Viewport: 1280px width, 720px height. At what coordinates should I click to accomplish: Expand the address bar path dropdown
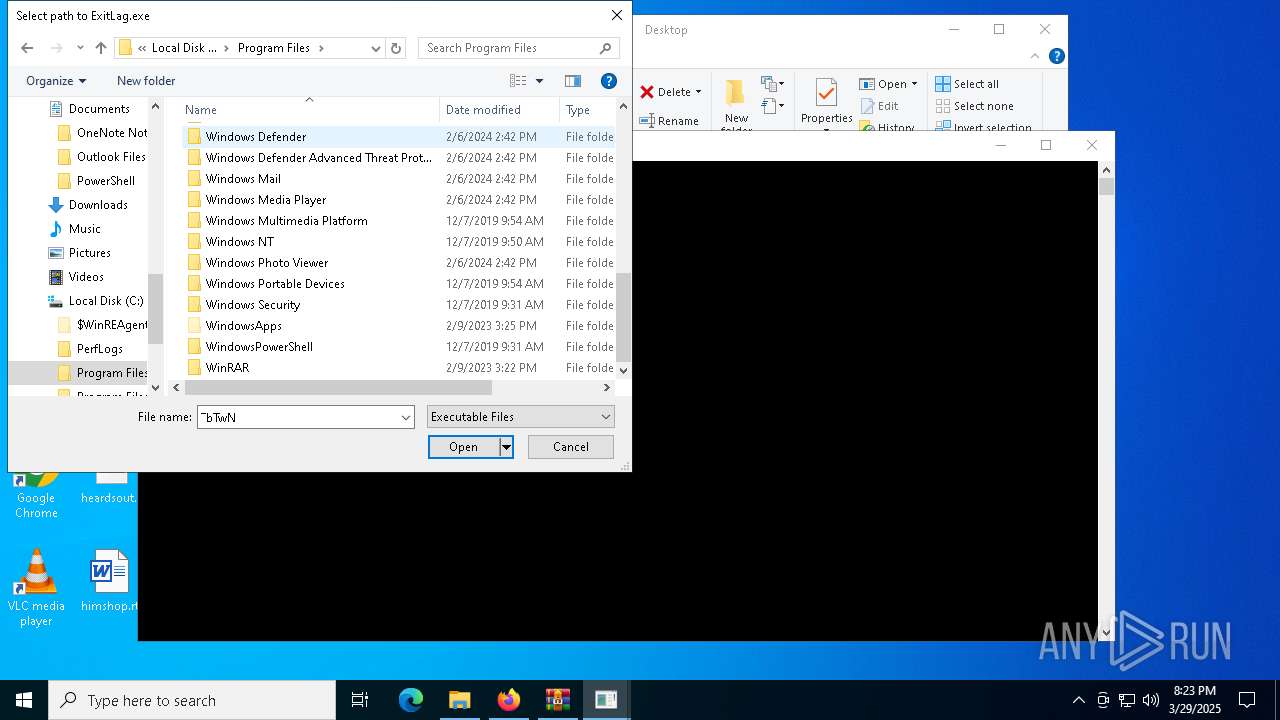[x=376, y=48]
